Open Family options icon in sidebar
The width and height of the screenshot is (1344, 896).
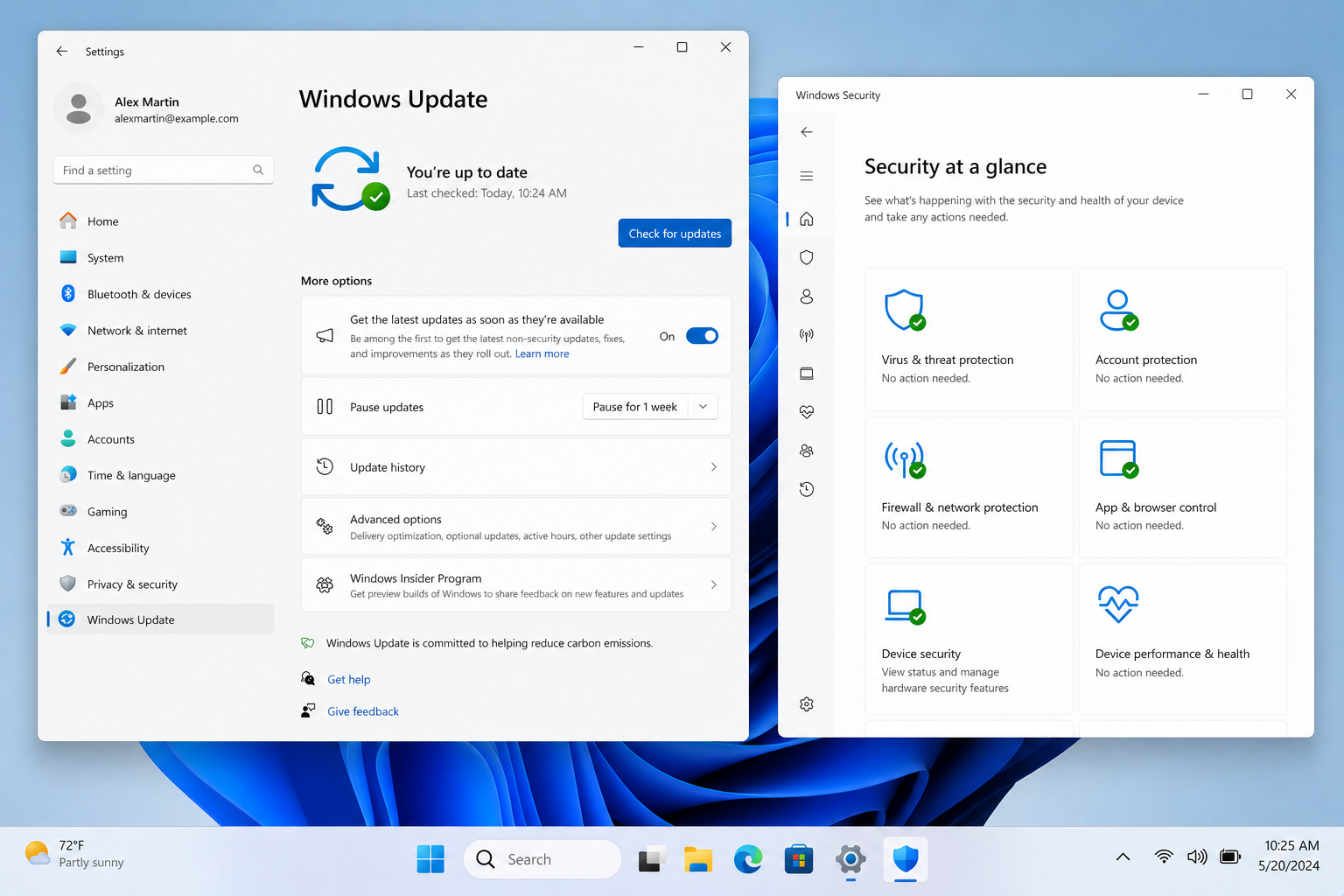coord(806,451)
